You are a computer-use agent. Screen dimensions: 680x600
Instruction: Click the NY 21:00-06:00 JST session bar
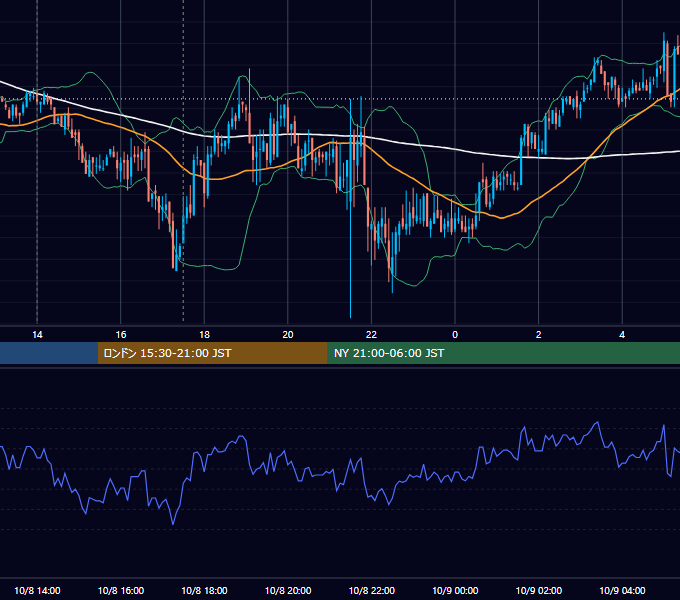click(x=503, y=353)
